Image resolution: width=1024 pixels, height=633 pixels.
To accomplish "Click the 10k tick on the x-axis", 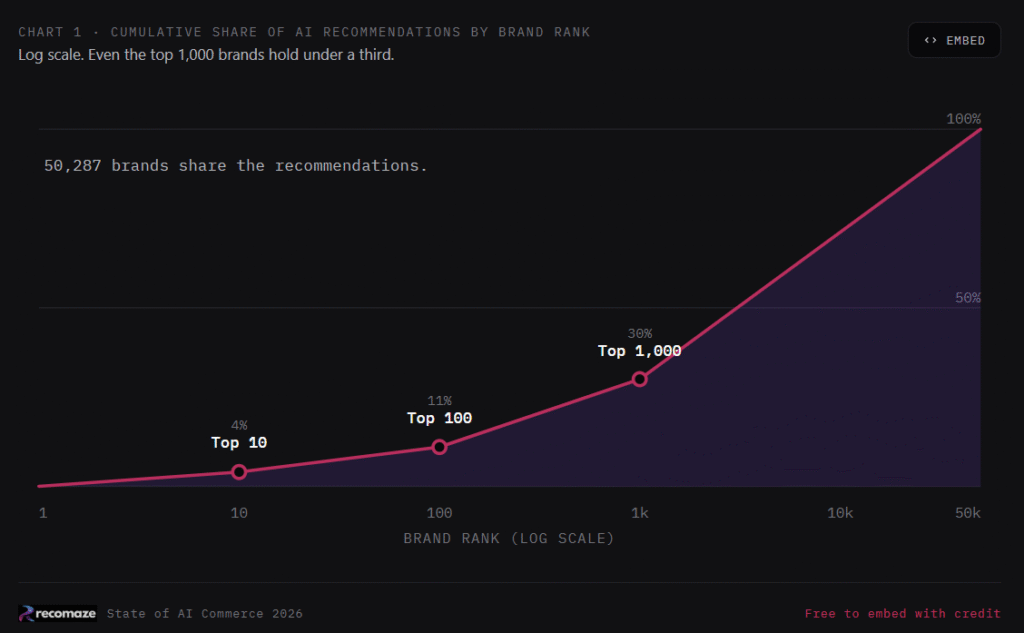I will coord(840,513).
